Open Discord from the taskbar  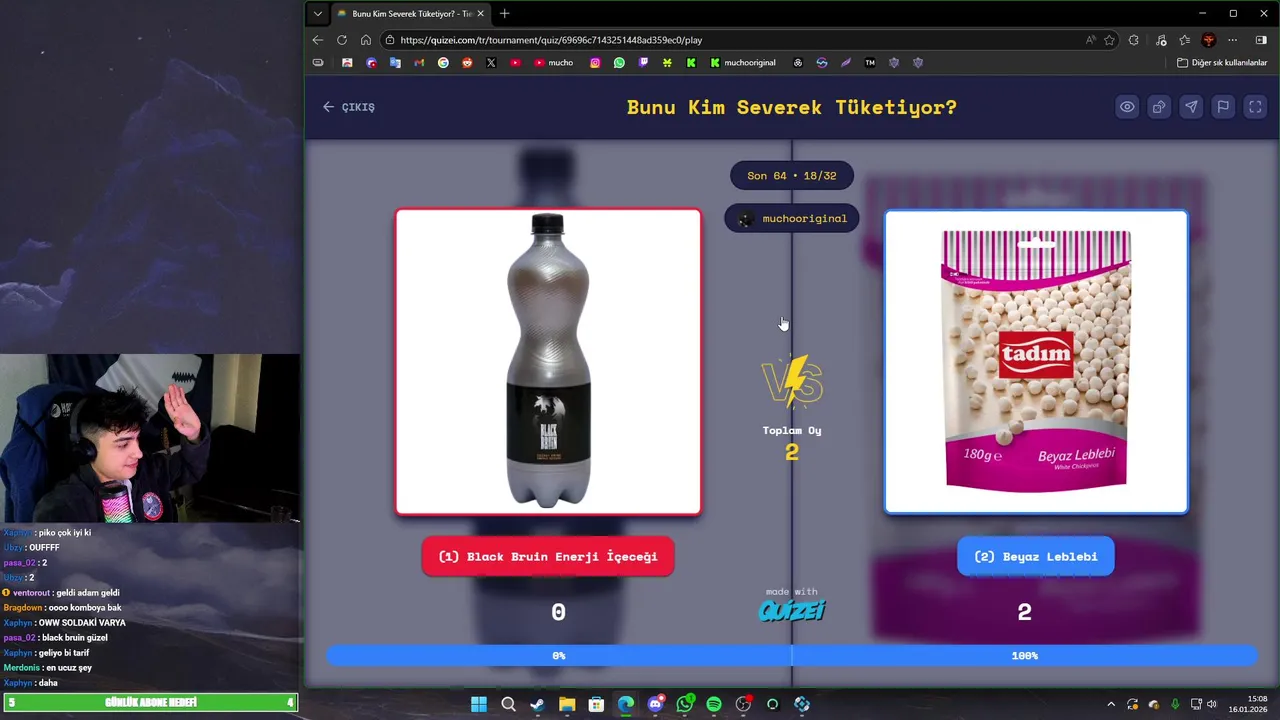[x=655, y=704]
